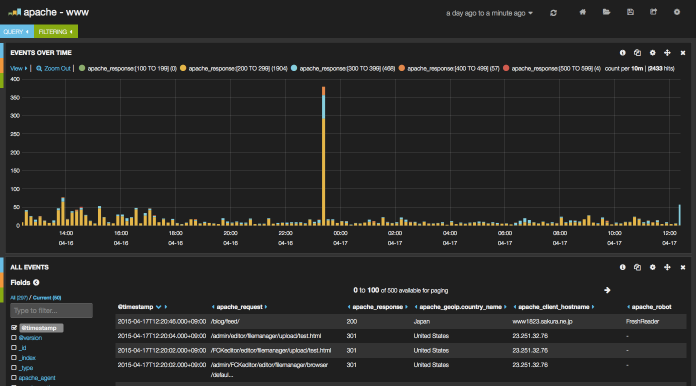
Task: Collapse the FILTERING tab
Action: click(56, 32)
